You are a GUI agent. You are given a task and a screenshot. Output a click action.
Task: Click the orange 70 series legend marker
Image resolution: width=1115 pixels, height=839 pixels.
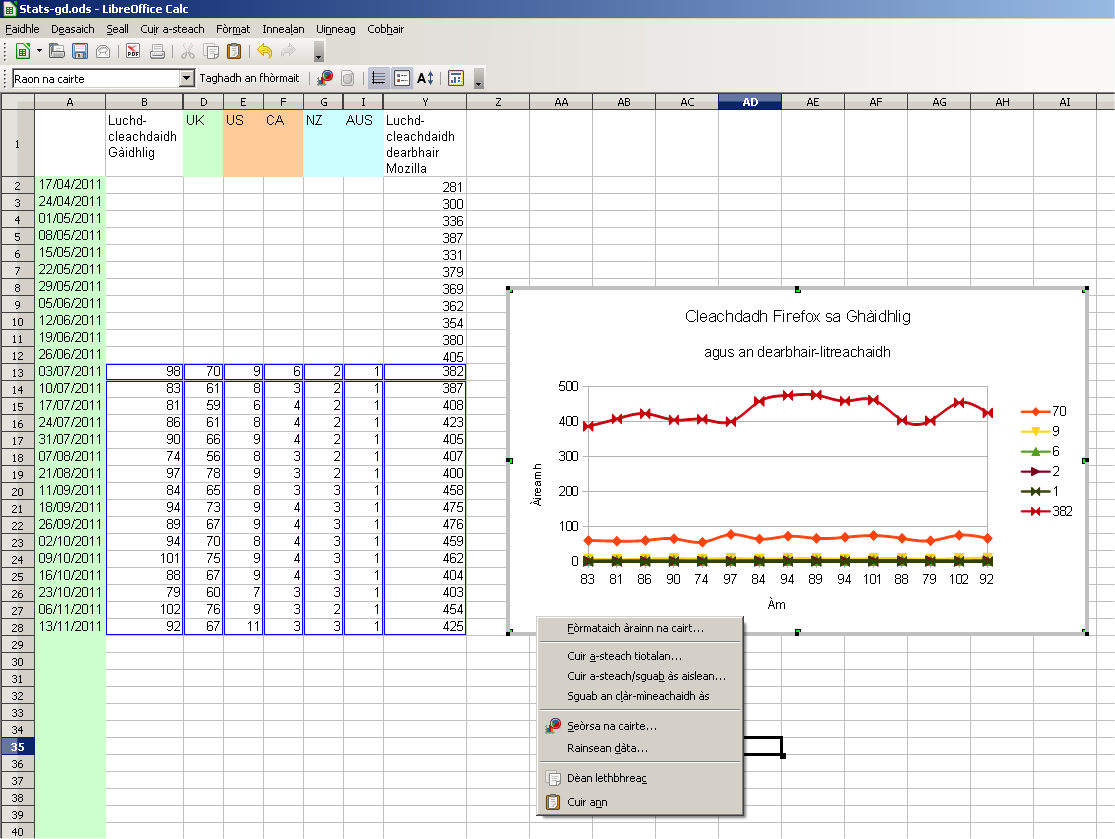[x=1035, y=411]
